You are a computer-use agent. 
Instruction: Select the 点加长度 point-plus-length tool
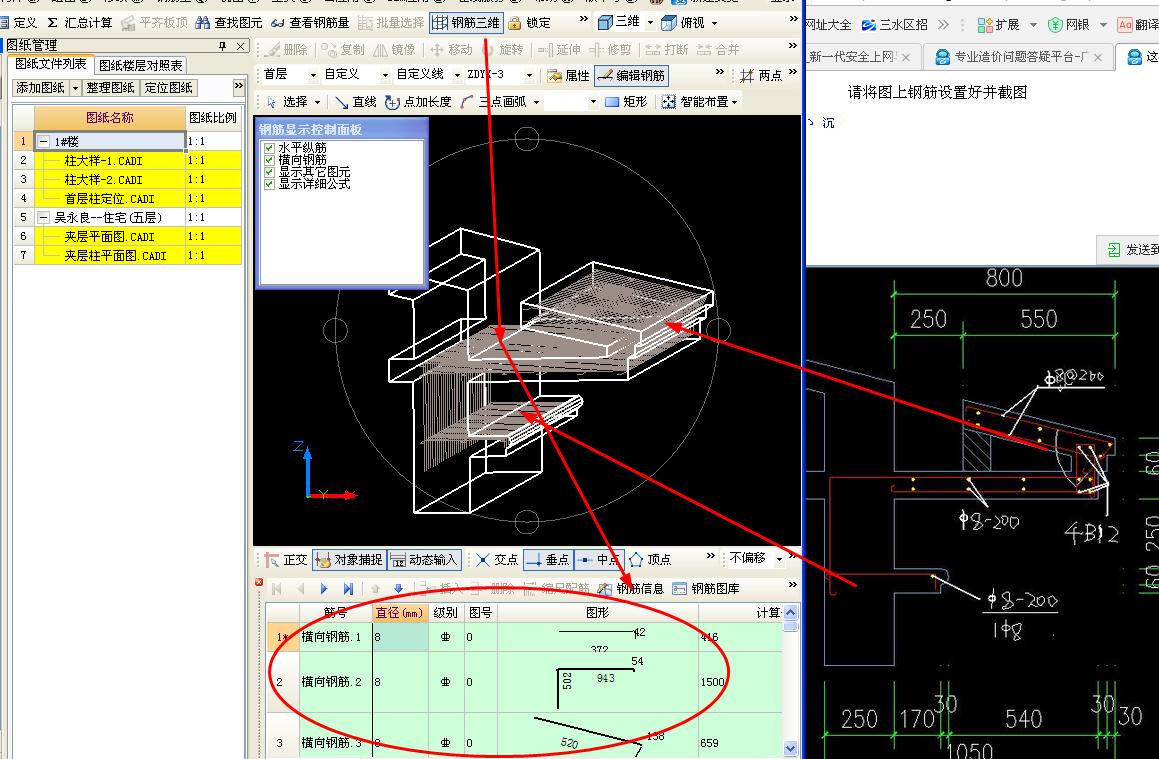coord(418,102)
